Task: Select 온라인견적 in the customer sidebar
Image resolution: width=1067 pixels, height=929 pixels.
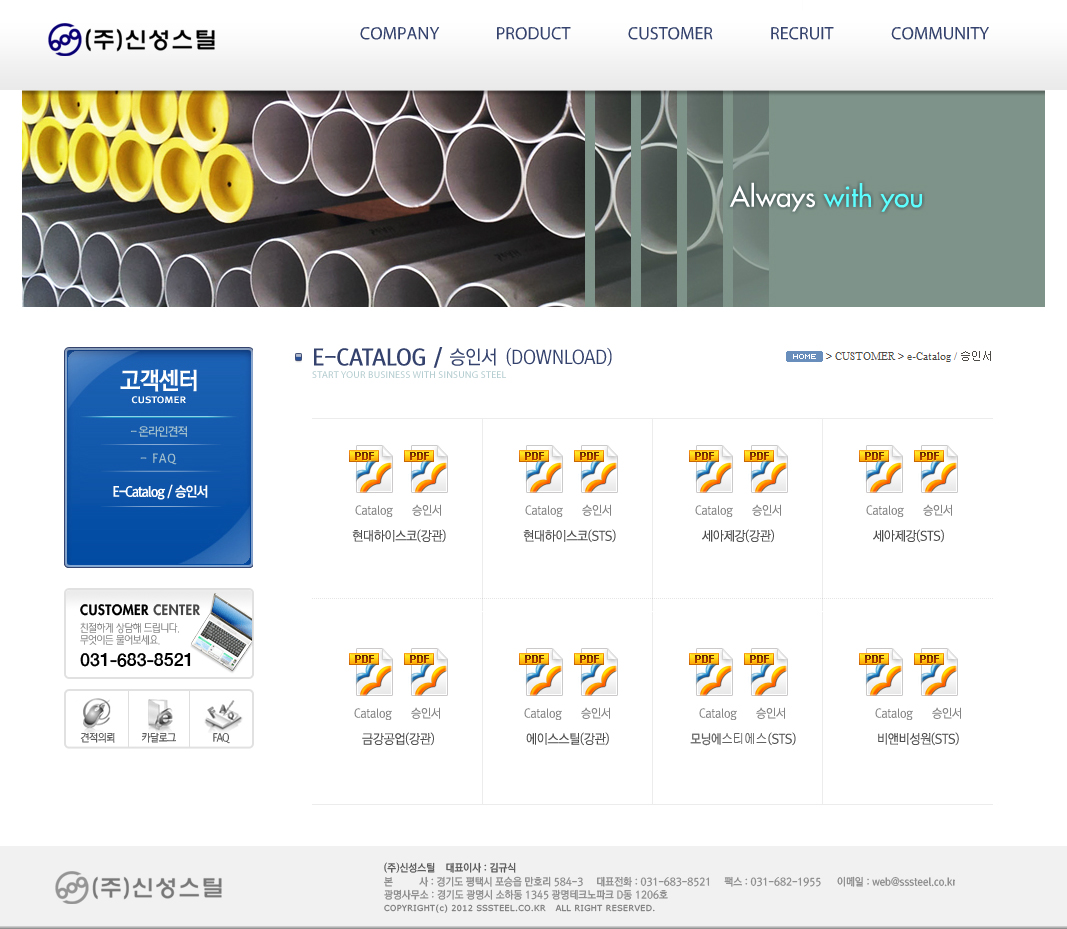Action: pos(159,432)
